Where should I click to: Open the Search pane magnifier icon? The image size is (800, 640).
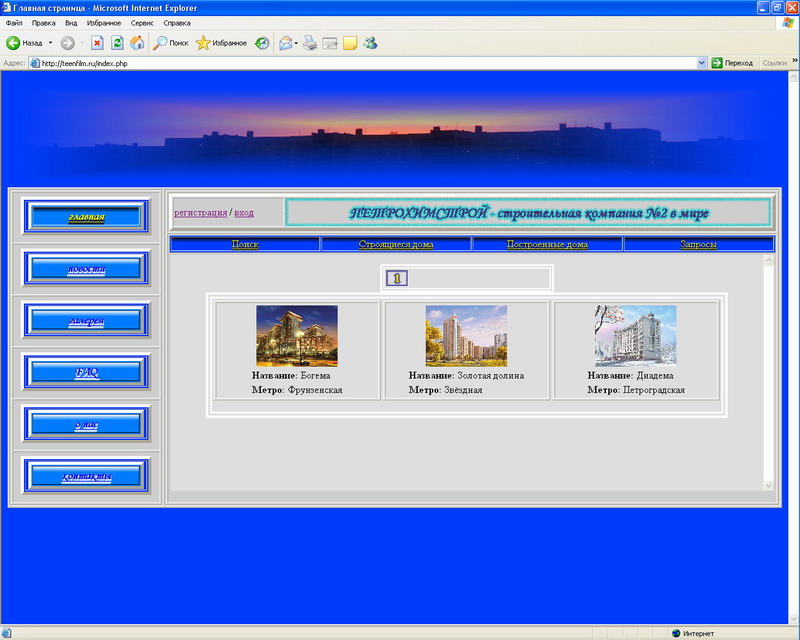[160, 43]
